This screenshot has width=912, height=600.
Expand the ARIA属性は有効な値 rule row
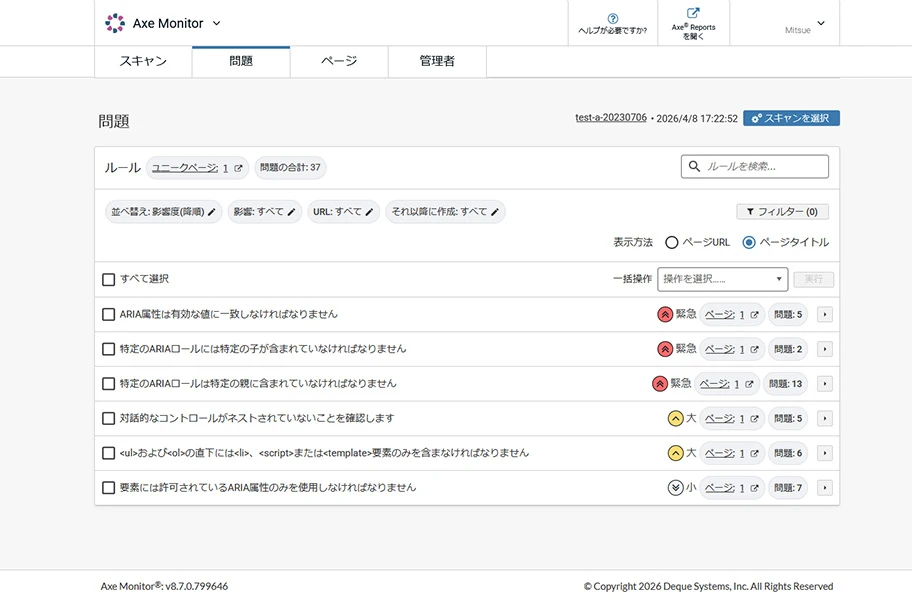click(x=825, y=315)
